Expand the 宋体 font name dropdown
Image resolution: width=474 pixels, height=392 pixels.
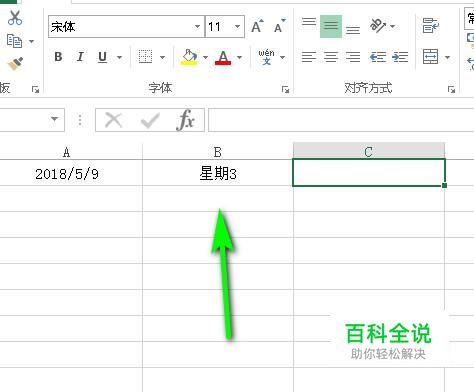(x=198, y=26)
